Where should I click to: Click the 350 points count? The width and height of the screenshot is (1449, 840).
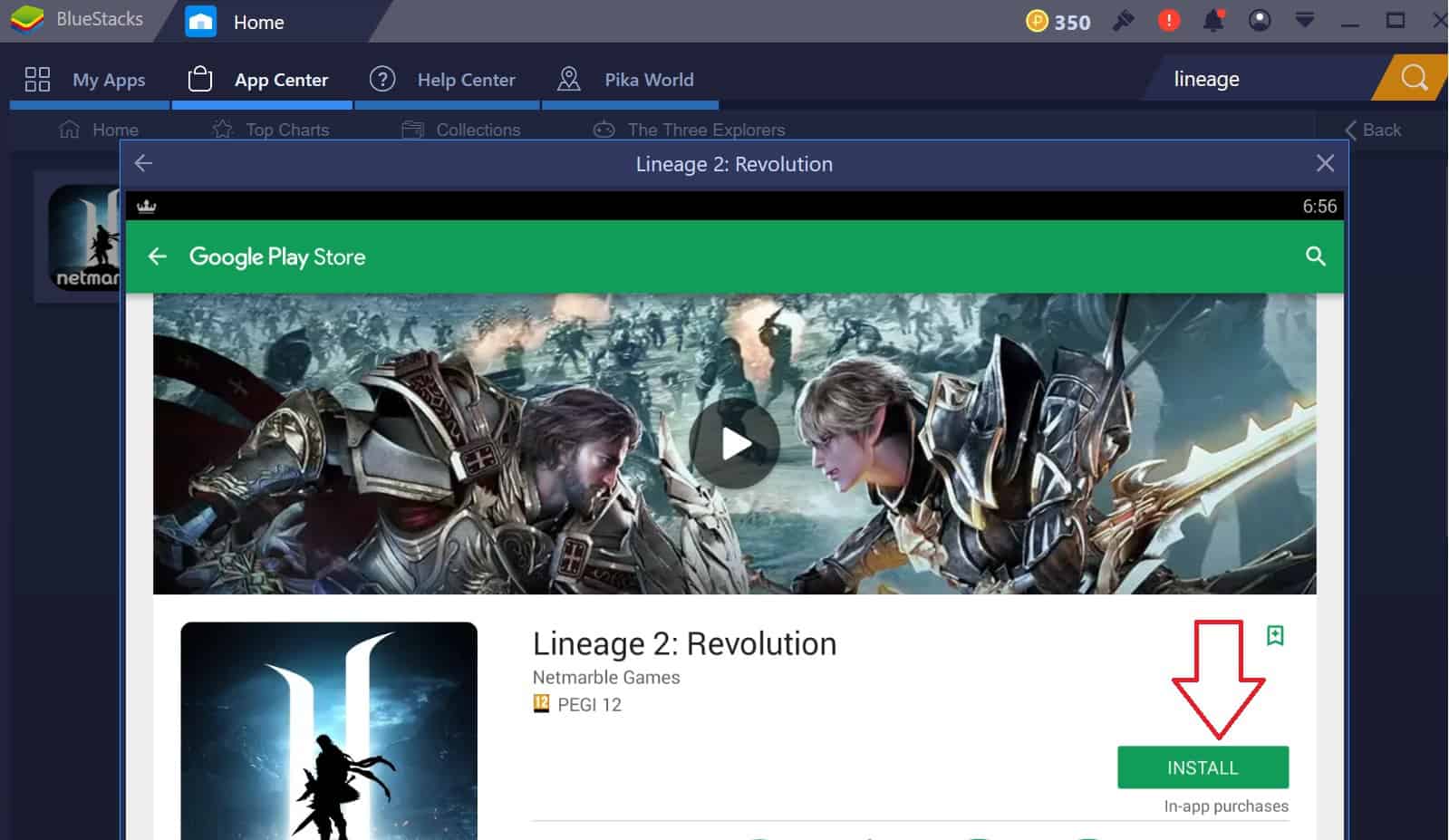pyautogui.click(x=1072, y=22)
